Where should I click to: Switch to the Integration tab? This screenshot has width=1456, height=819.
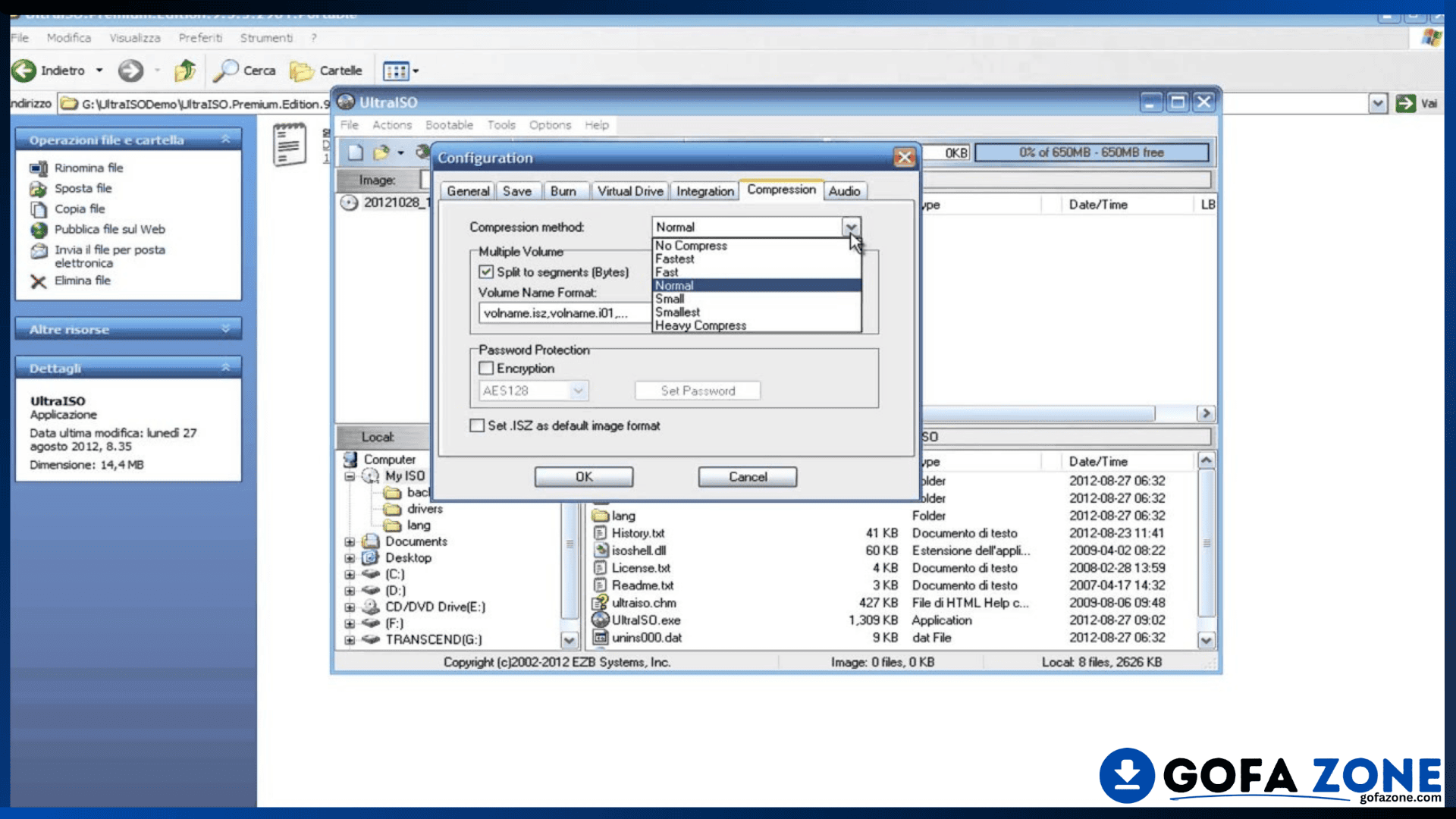[705, 191]
